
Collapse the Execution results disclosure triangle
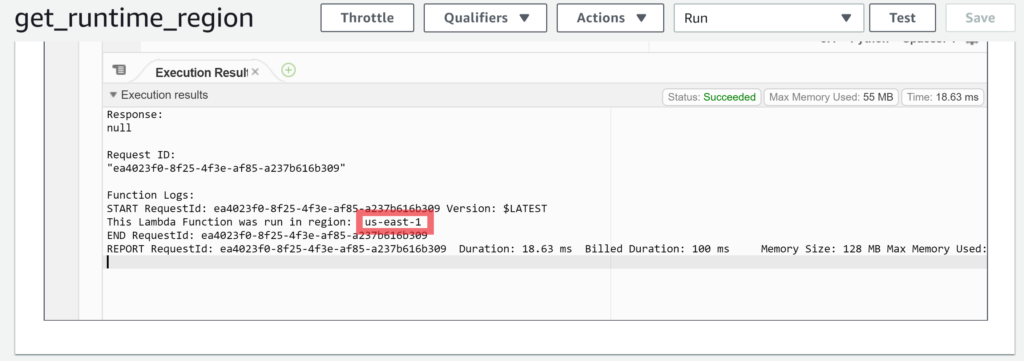click(113, 95)
